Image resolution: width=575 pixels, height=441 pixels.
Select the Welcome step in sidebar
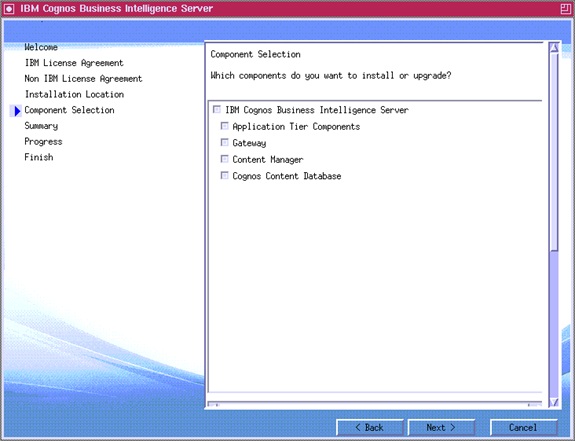[41, 47]
